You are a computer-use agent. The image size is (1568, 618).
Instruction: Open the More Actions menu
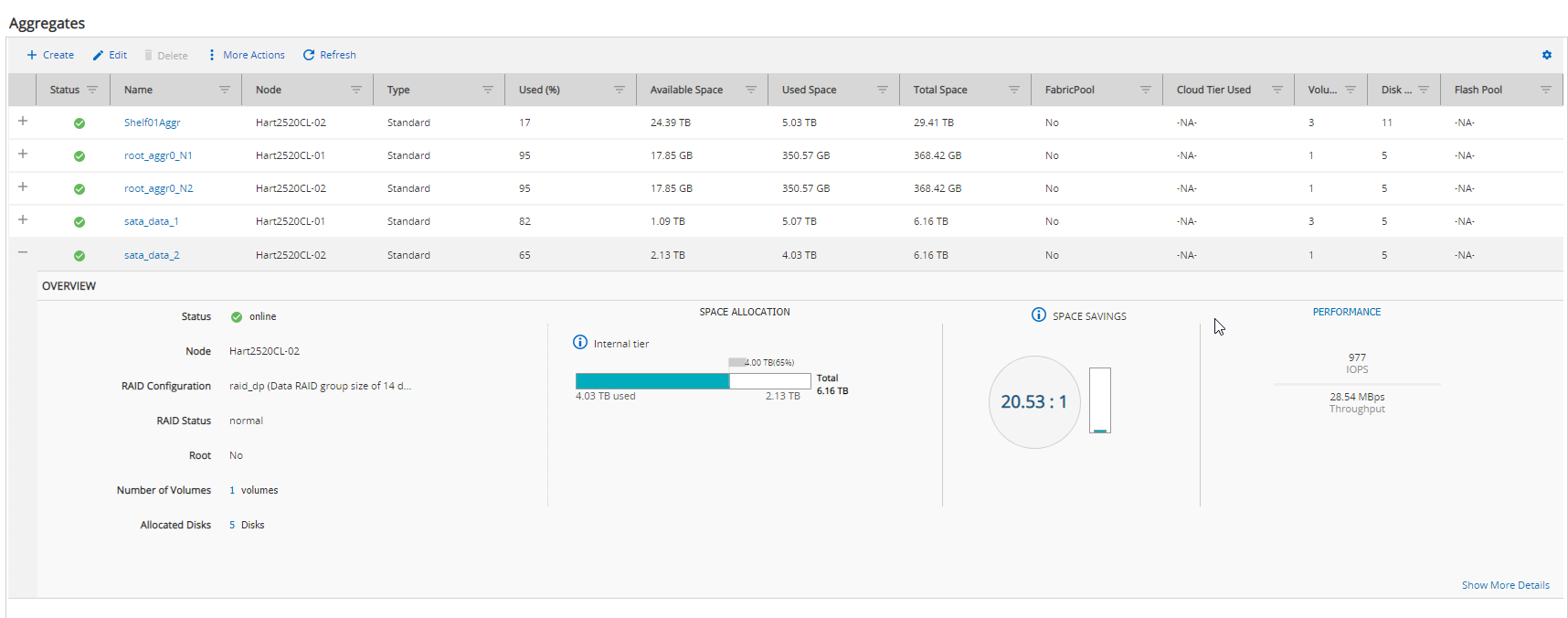point(246,55)
